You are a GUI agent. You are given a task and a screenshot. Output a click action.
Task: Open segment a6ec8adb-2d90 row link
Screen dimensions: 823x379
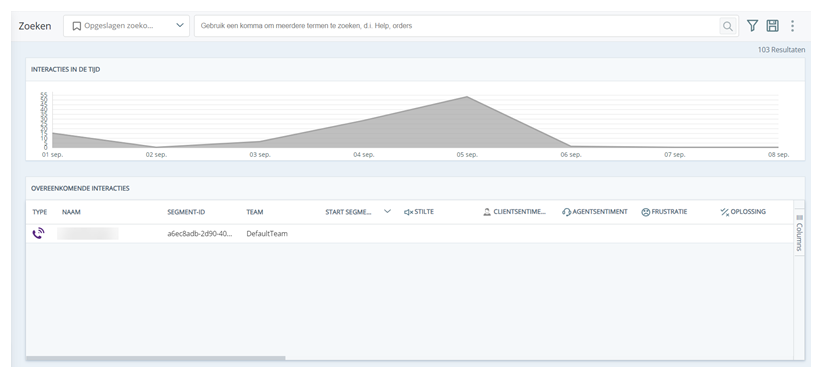[x=199, y=234]
